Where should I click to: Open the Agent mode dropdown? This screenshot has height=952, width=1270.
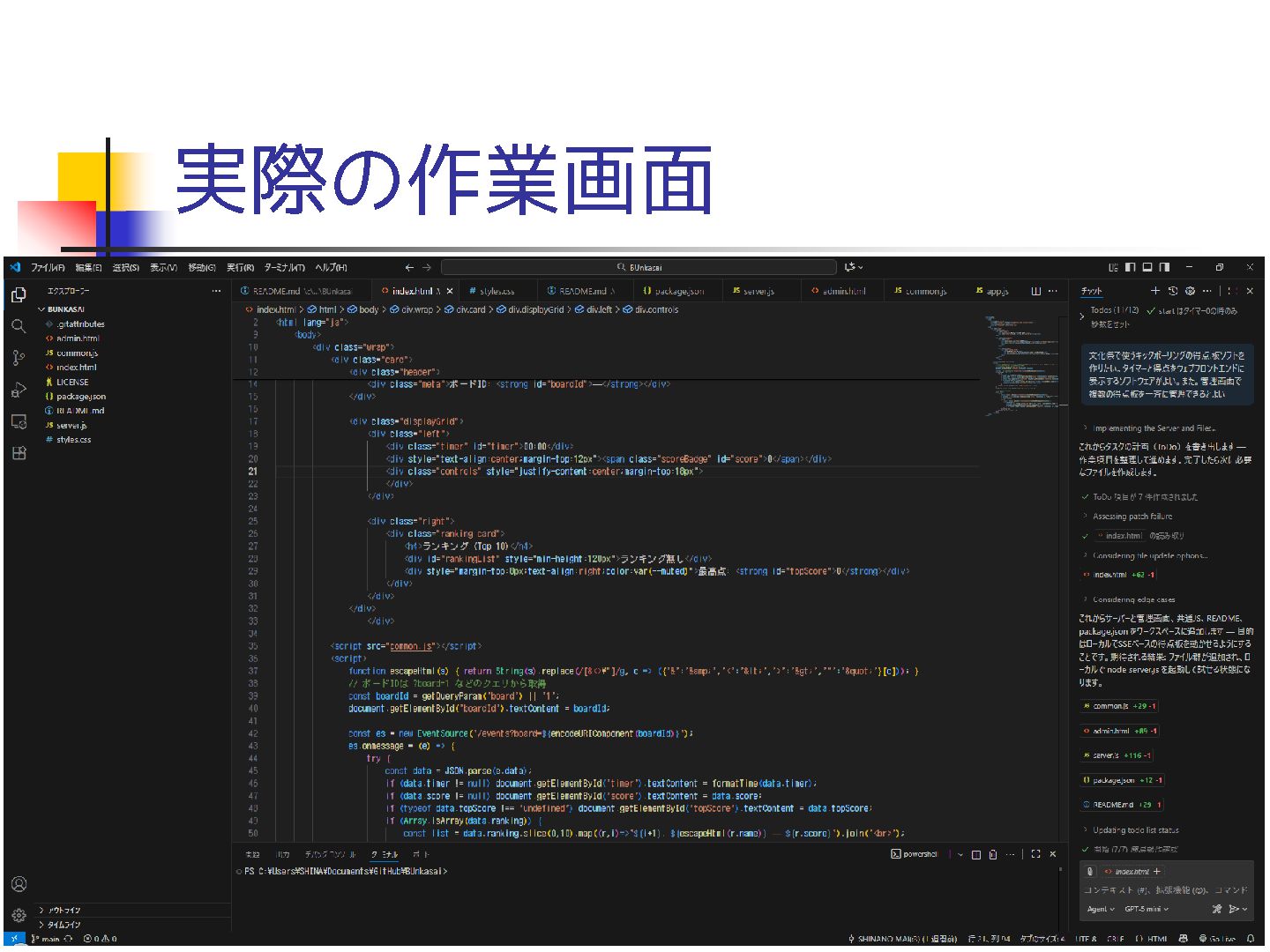1101,909
